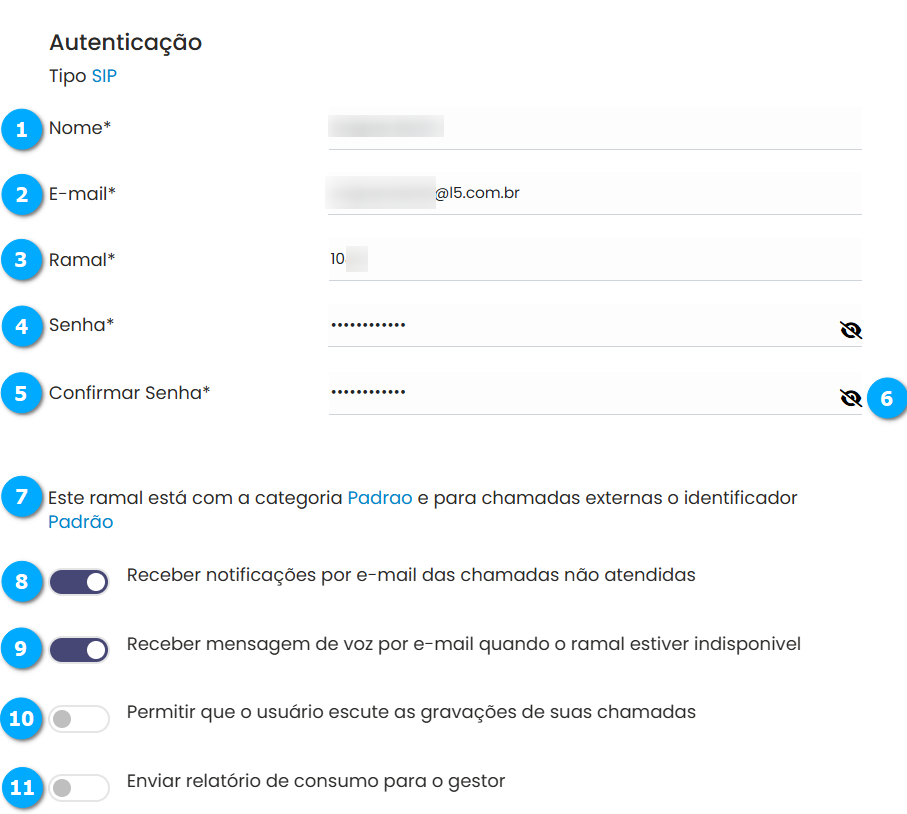Turn off voicemail by e-mail toggle

click(79, 650)
